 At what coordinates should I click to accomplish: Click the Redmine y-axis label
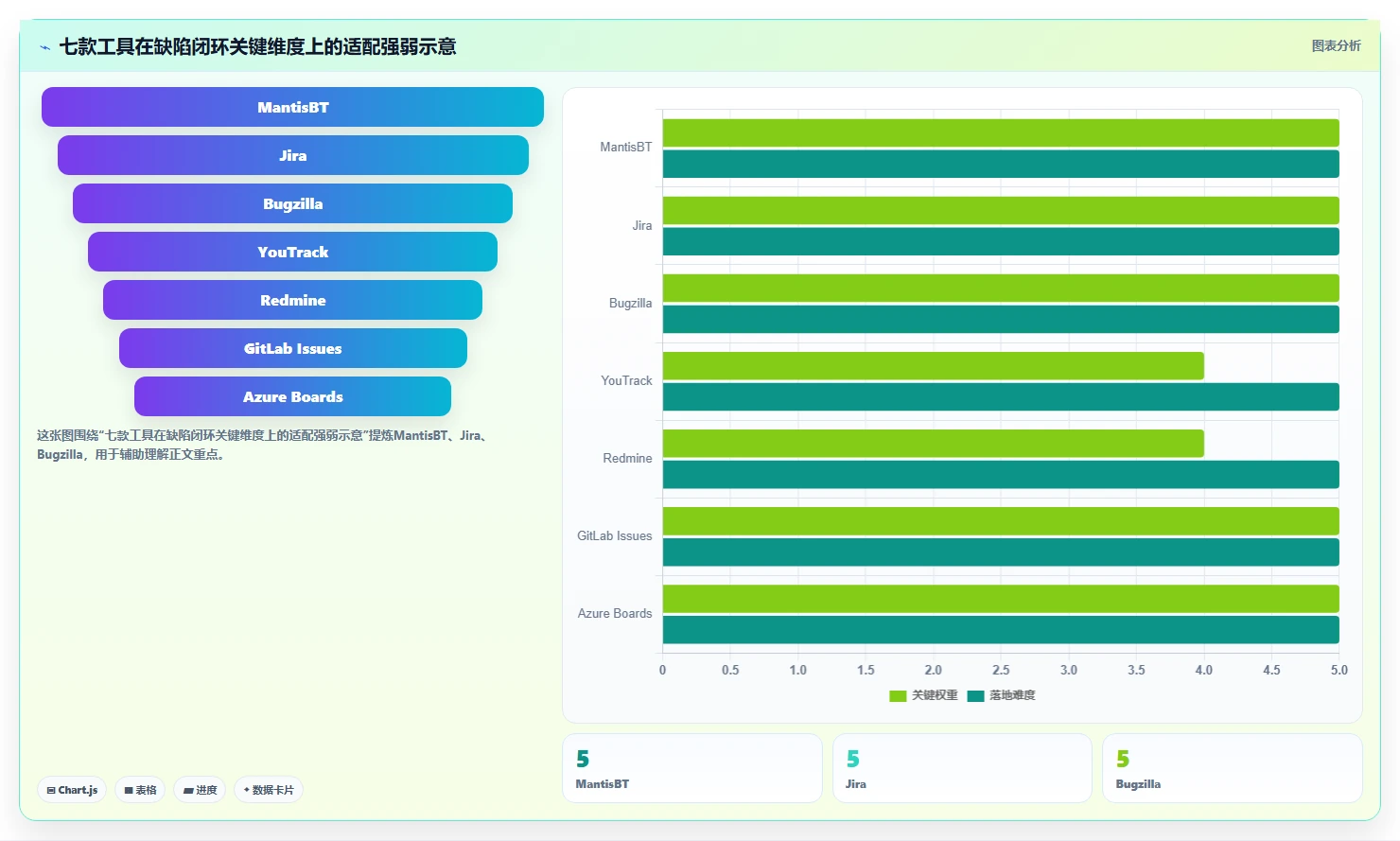[x=627, y=459]
